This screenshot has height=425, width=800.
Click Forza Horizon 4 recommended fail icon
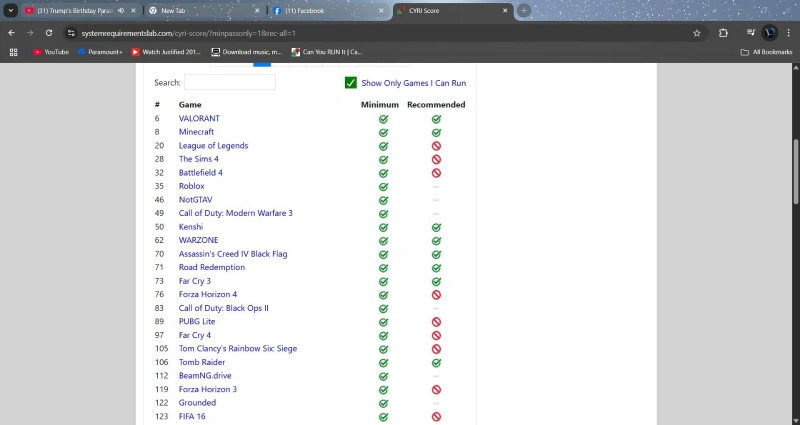click(436, 295)
